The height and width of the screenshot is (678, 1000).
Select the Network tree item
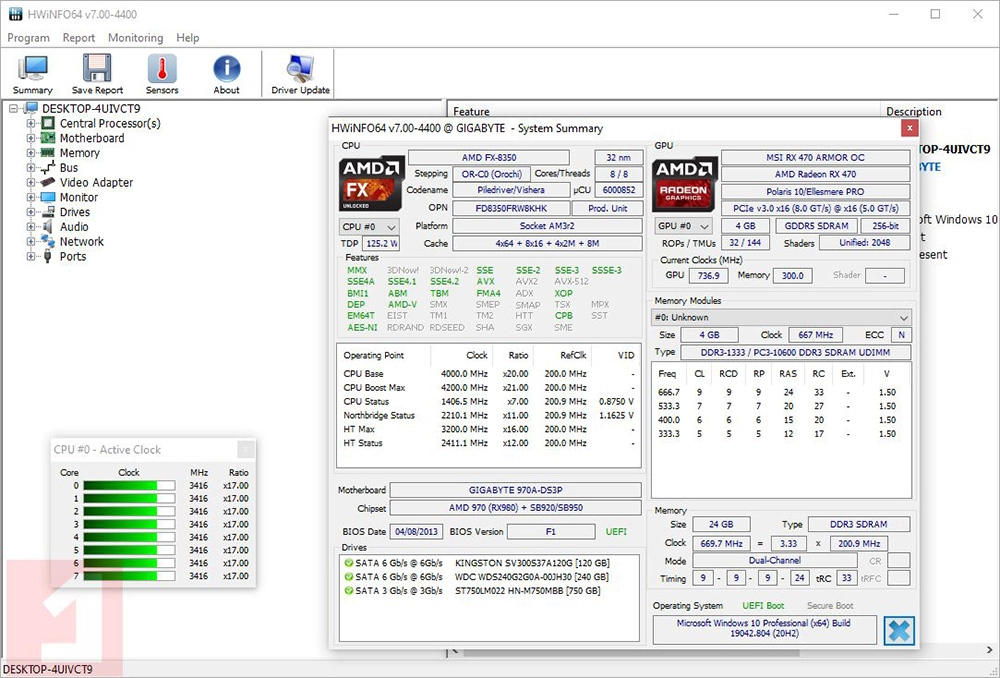81,242
